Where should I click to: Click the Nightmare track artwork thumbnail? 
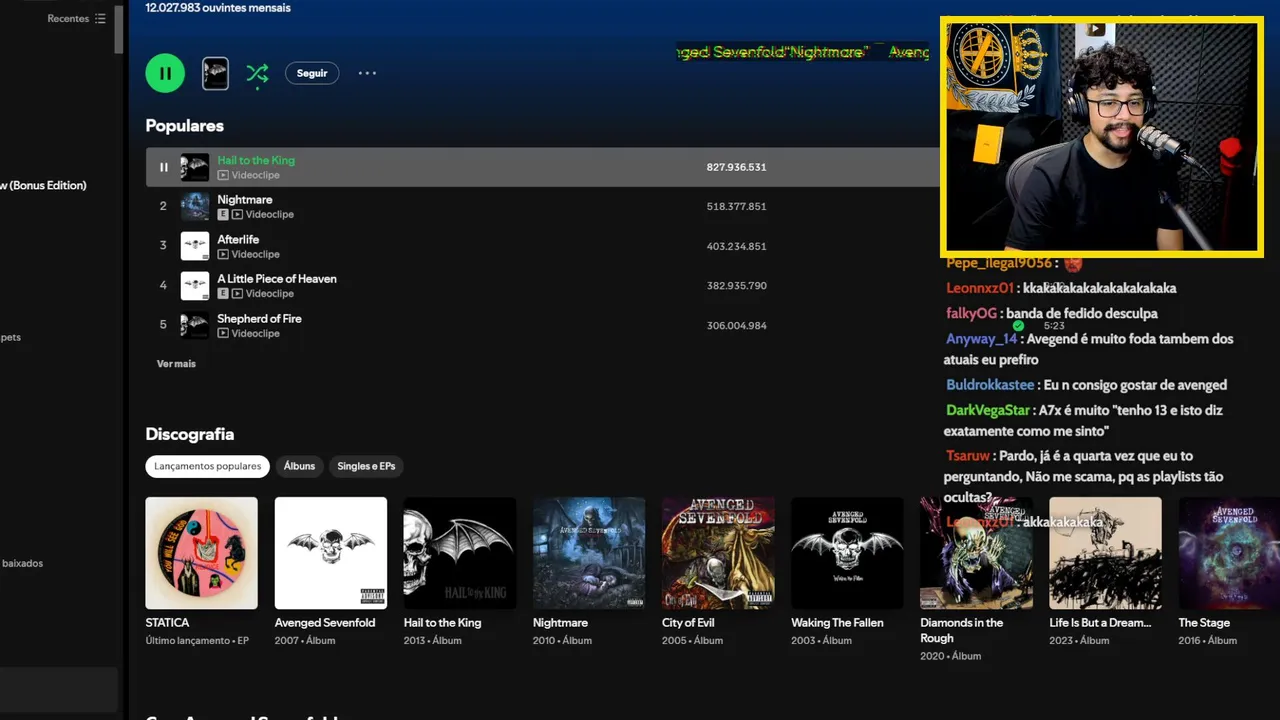pos(195,206)
